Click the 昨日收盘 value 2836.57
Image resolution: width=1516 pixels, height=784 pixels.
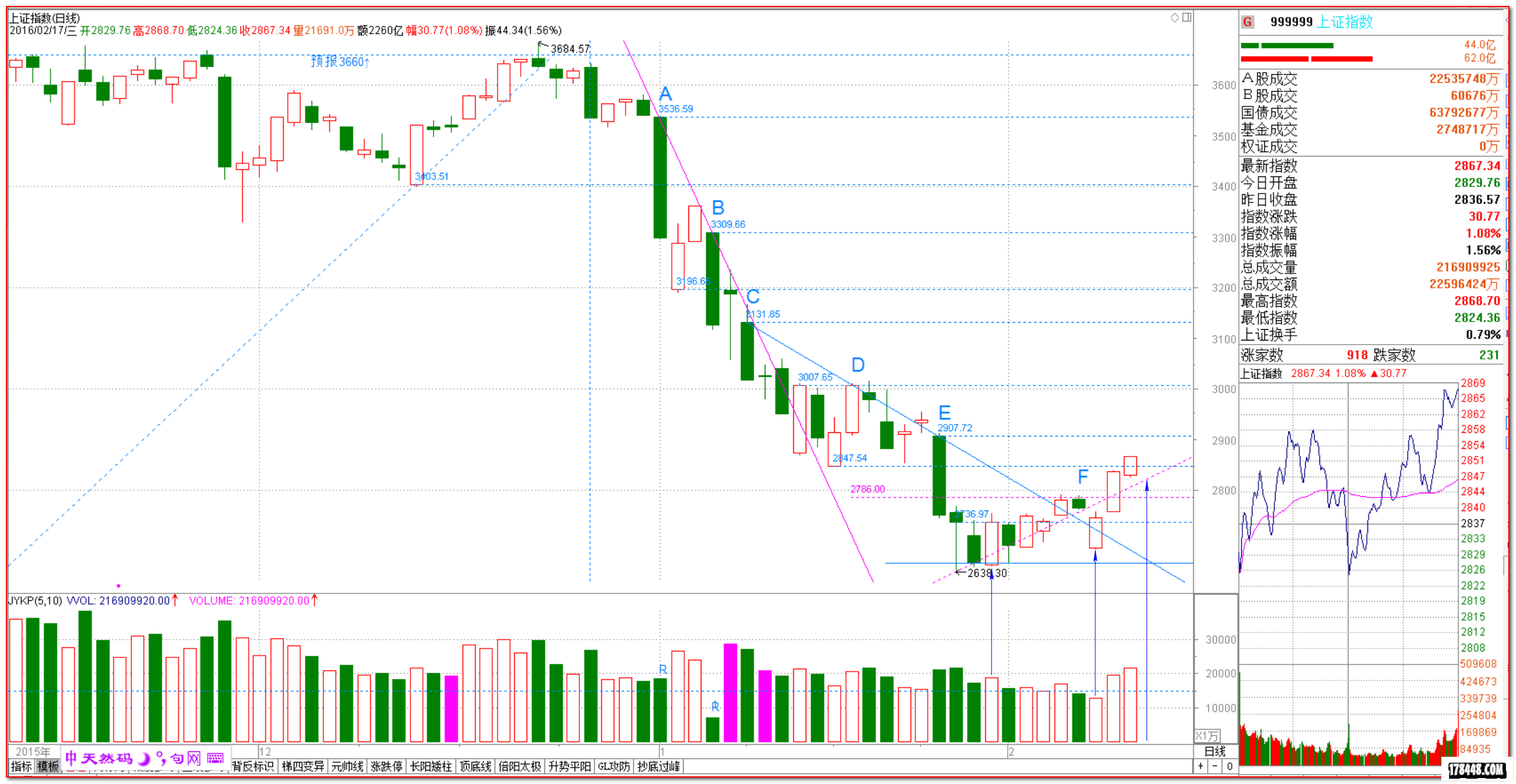click(1477, 200)
